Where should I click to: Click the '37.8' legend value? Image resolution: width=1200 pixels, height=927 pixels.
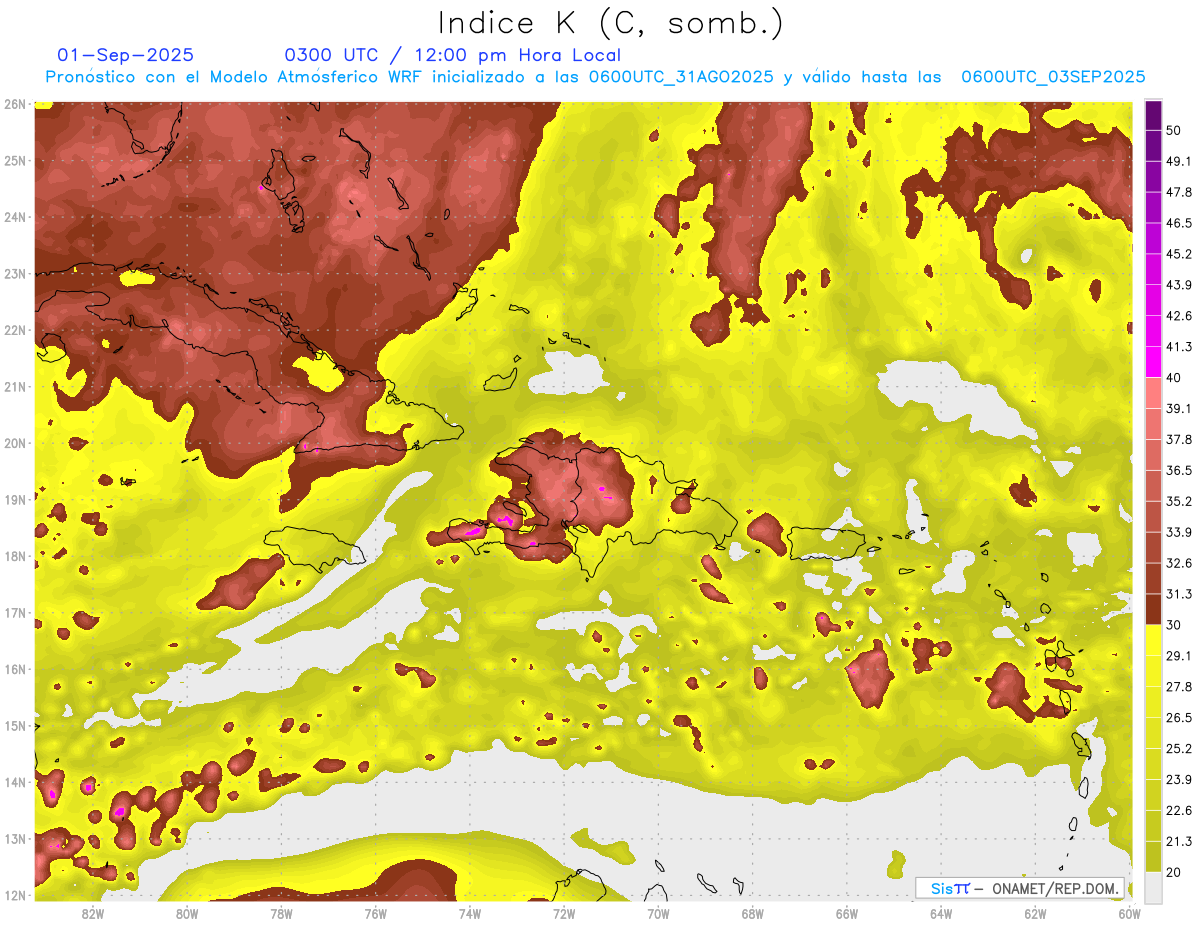pyautogui.click(x=1178, y=439)
